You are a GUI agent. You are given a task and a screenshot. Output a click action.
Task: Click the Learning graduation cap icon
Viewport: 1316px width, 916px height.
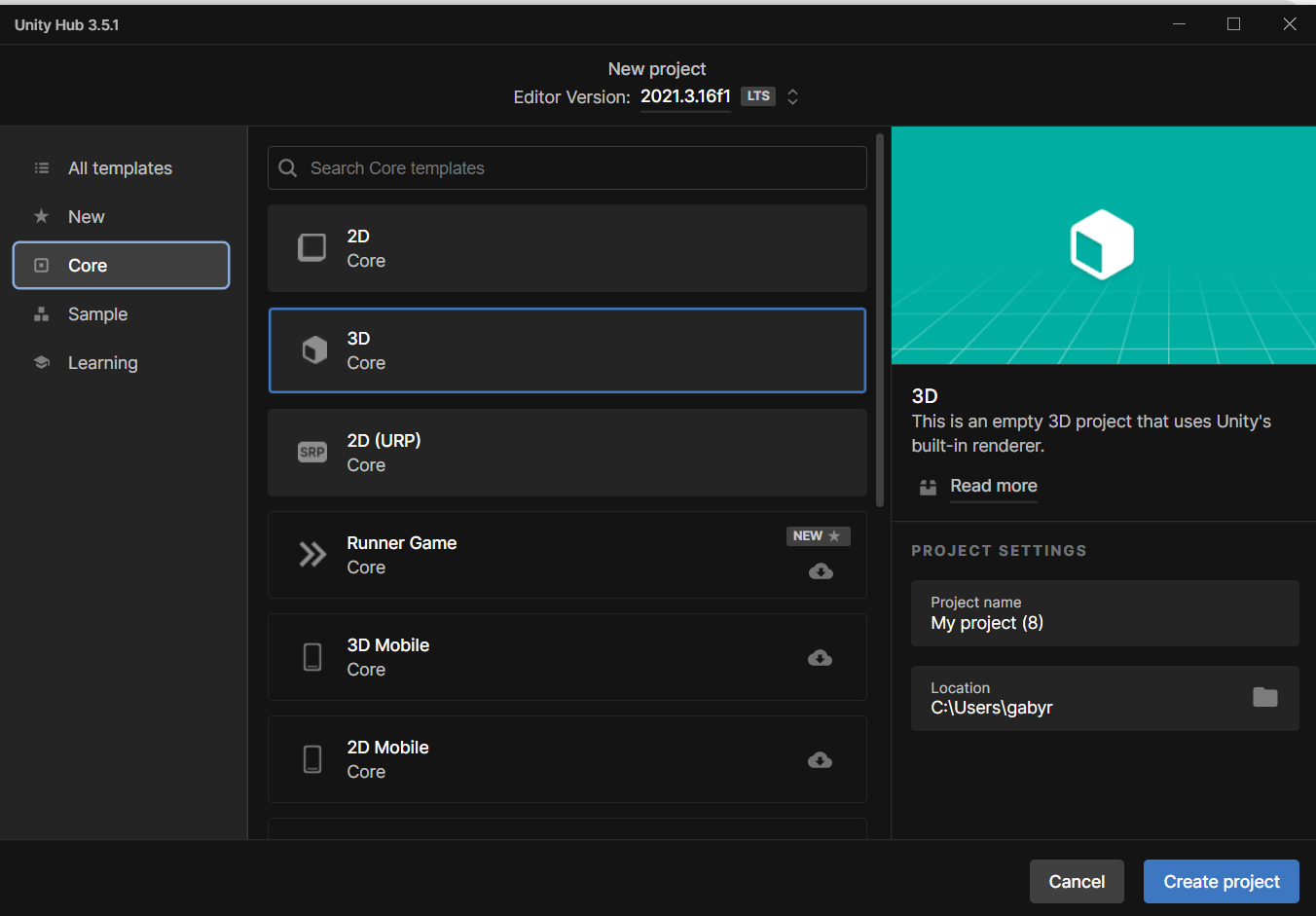click(41, 362)
